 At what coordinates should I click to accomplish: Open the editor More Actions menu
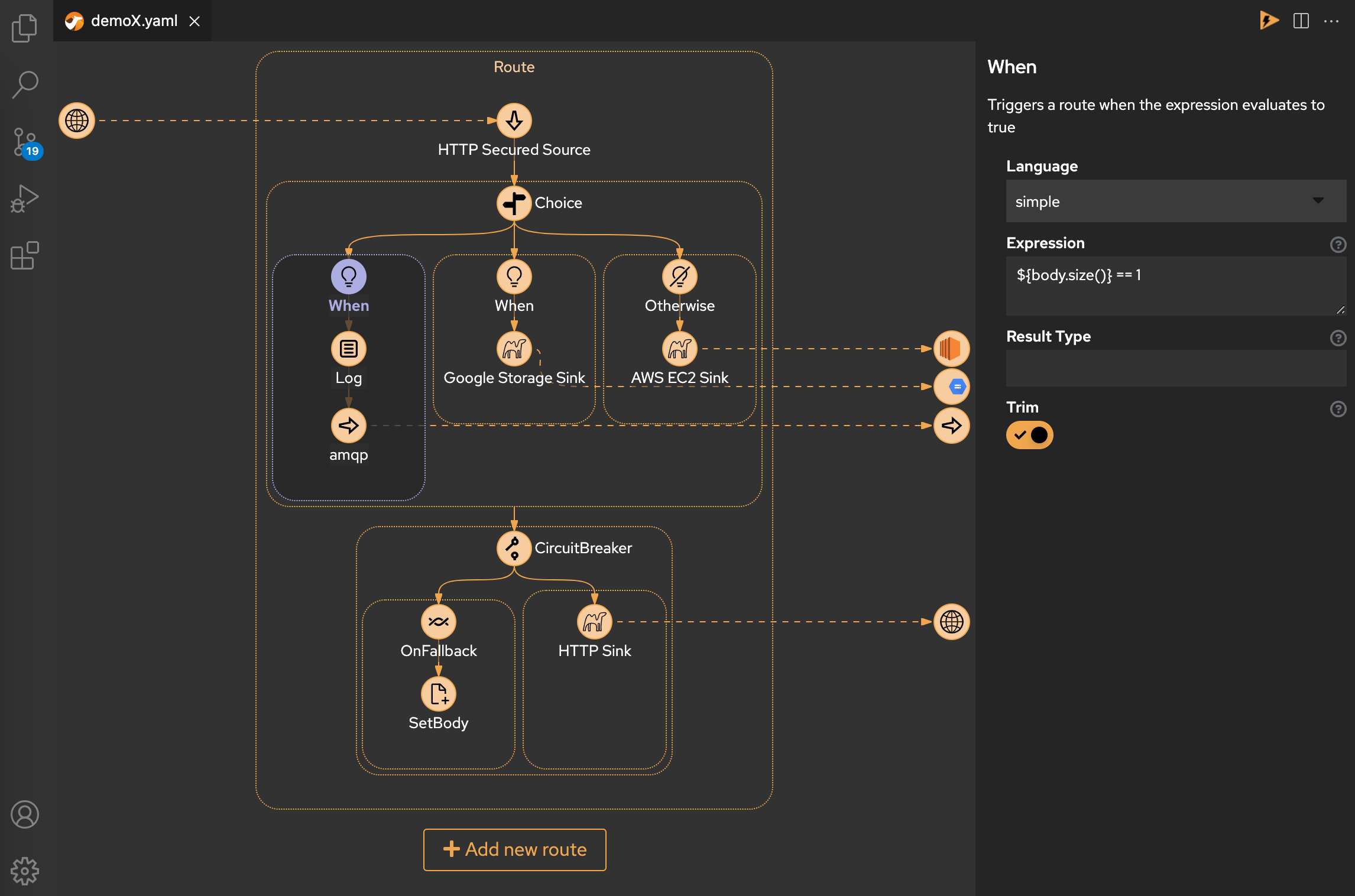coord(1331,21)
